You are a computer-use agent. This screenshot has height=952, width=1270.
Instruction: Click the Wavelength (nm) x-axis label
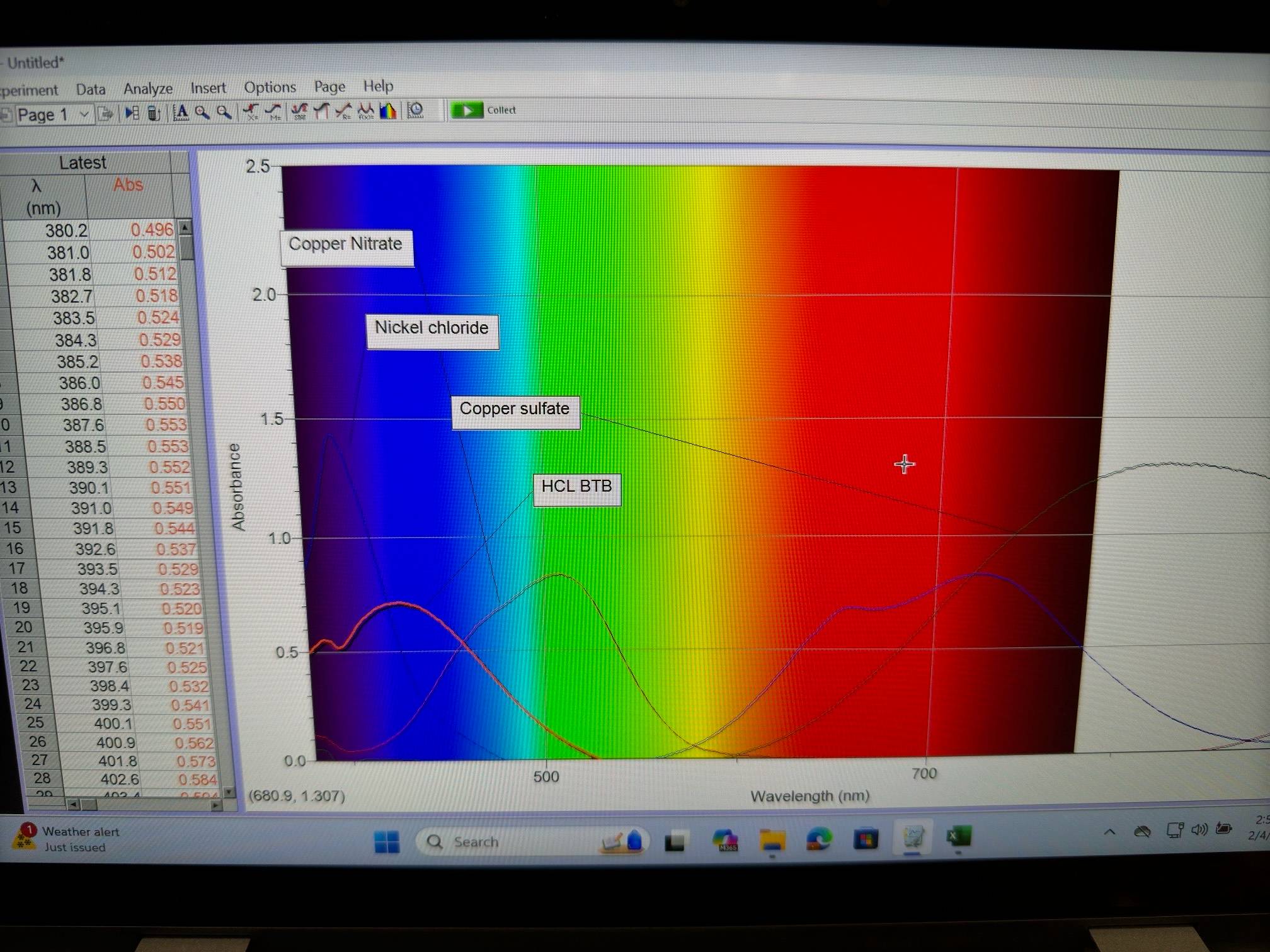coord(810,796)
